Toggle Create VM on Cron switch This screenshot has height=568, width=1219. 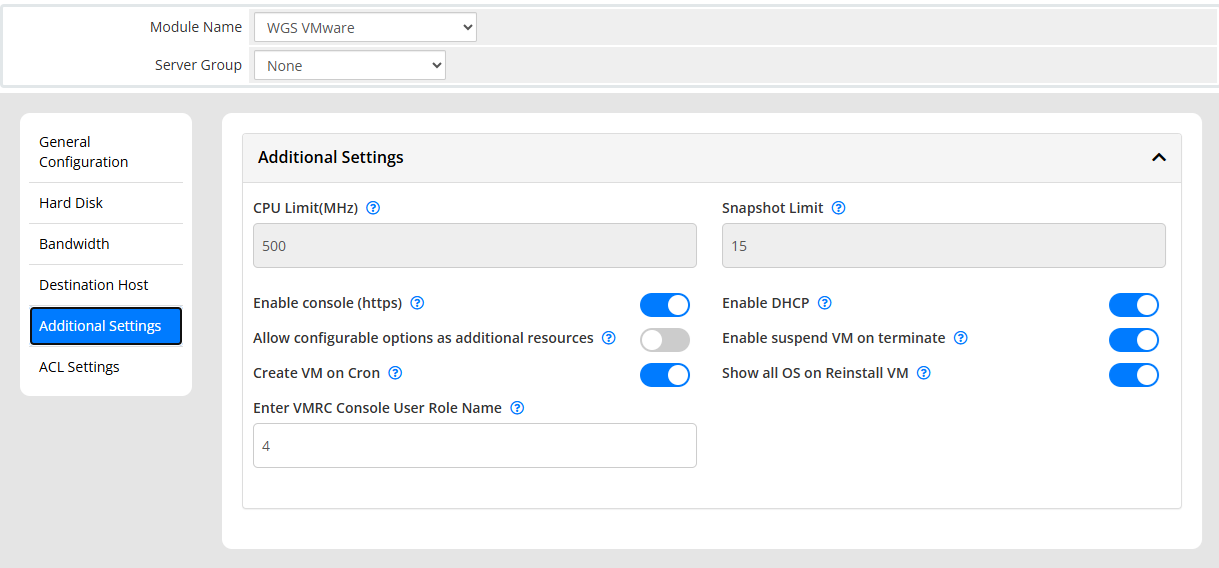(x=665, y=375)
